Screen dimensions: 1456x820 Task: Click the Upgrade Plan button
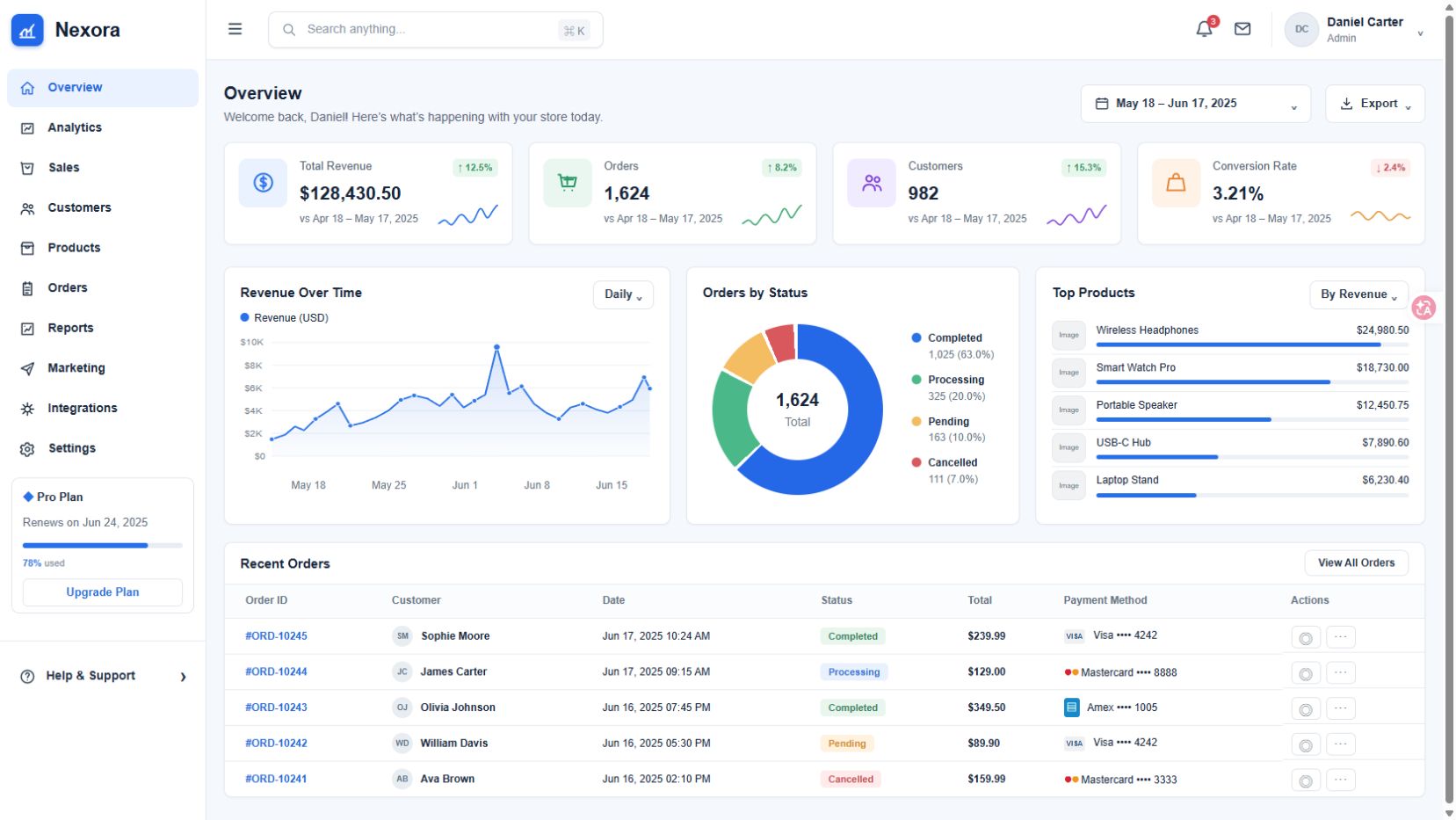(x=103, y=592)
